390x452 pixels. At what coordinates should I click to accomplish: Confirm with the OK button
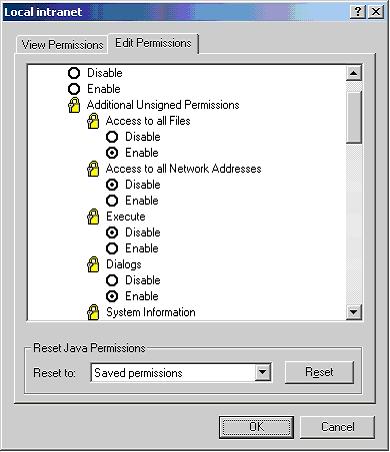click(x=256, y=427)
